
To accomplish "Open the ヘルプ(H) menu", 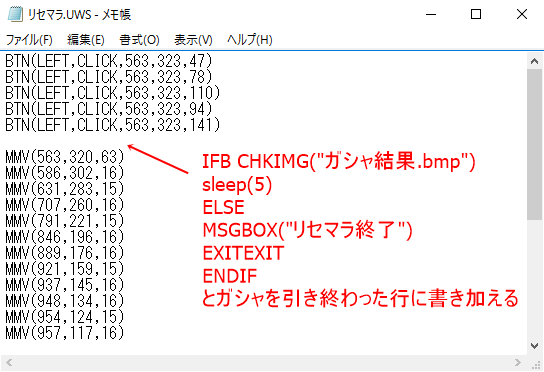I will tap(250, 40).
